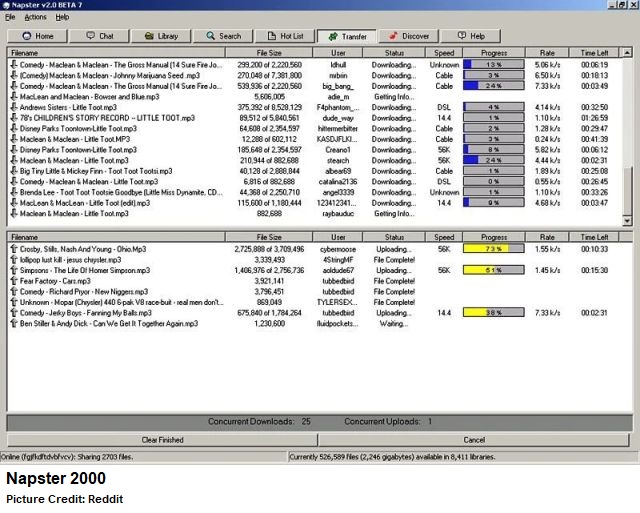Click the upload icon beside Fear Factory - Cars.mp3

(13, 281)
